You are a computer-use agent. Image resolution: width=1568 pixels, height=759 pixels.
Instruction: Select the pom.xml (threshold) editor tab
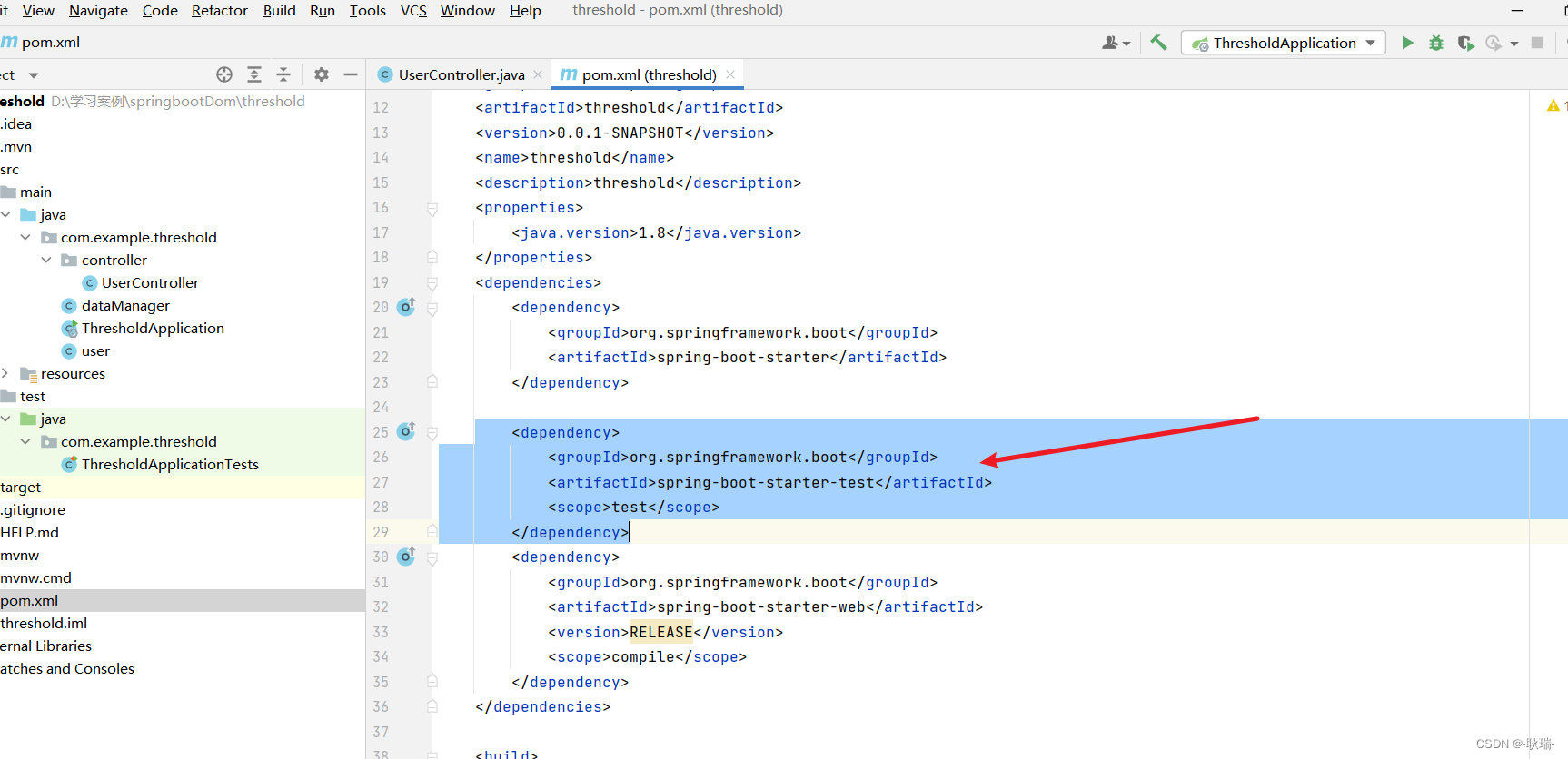[648, 74]
